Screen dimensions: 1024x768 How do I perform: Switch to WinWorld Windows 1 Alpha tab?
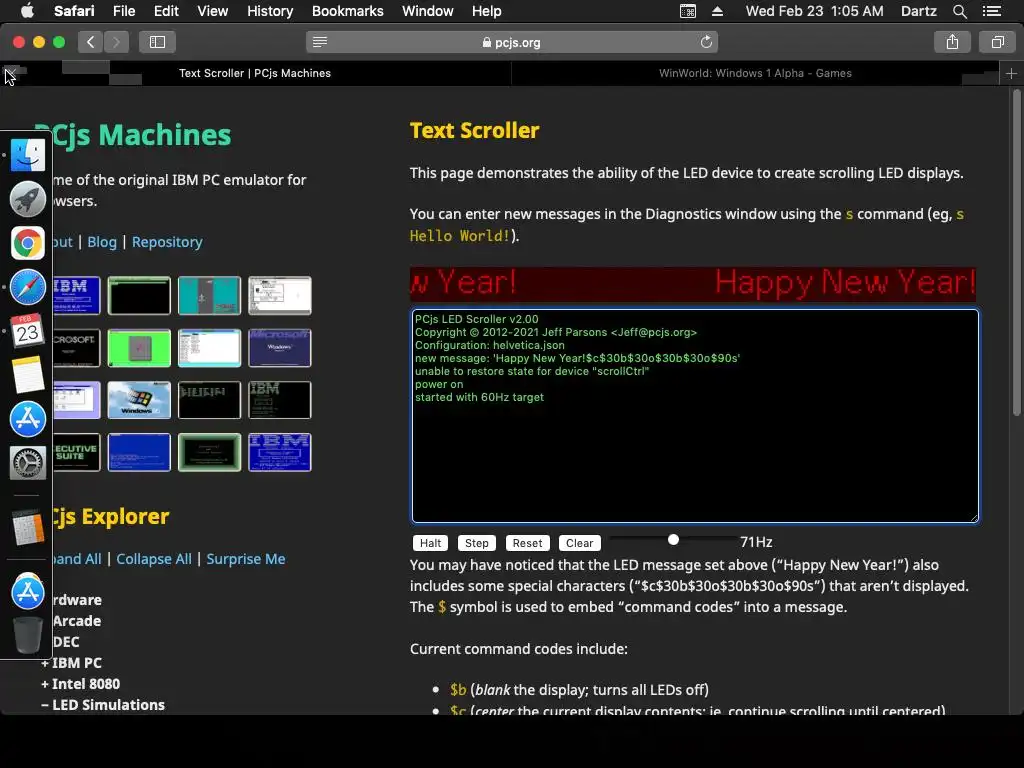point(755,73)
